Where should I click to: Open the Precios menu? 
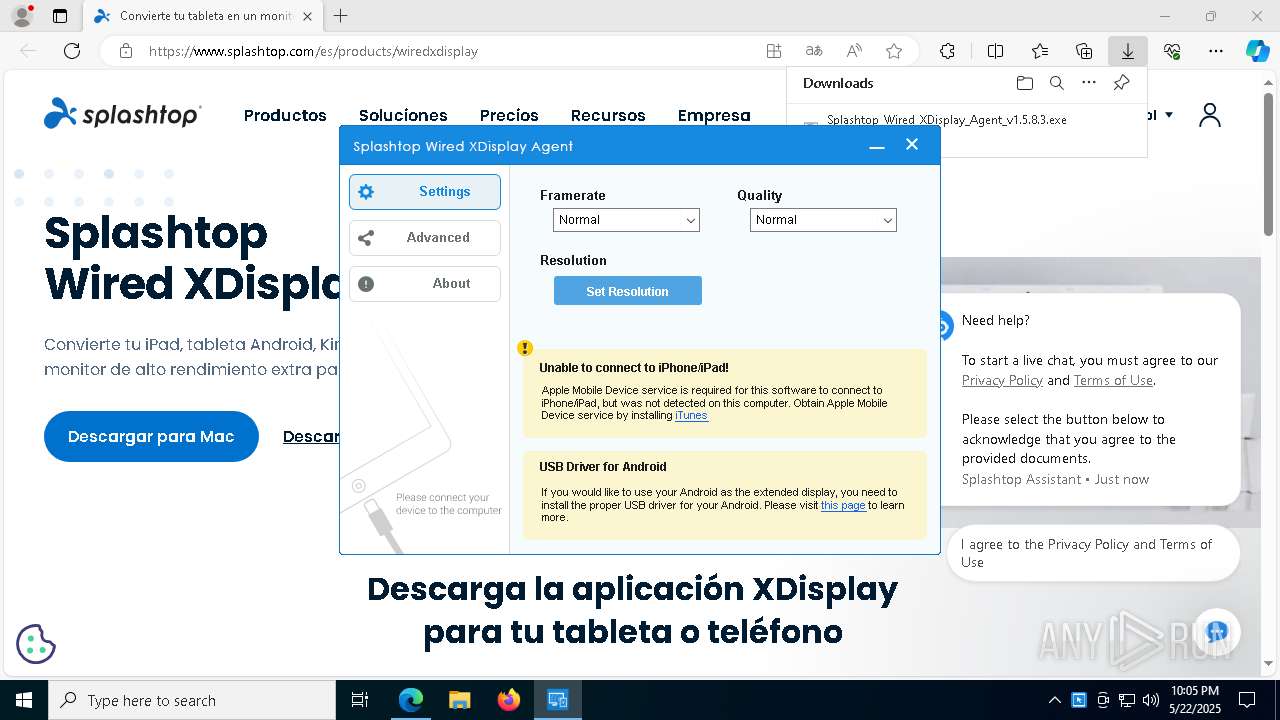(x=509, y=115)
